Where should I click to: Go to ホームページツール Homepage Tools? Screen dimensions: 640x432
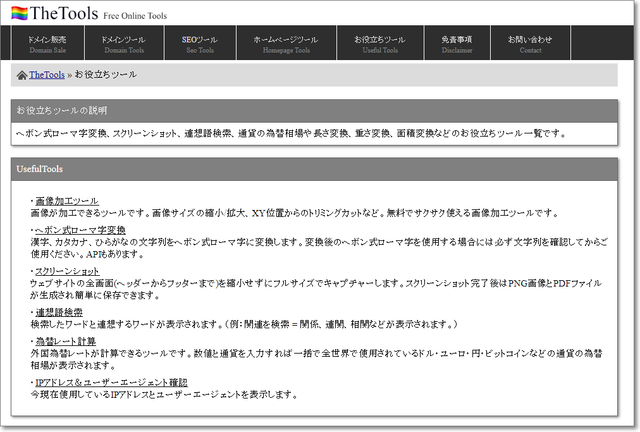tap(283, 43)
